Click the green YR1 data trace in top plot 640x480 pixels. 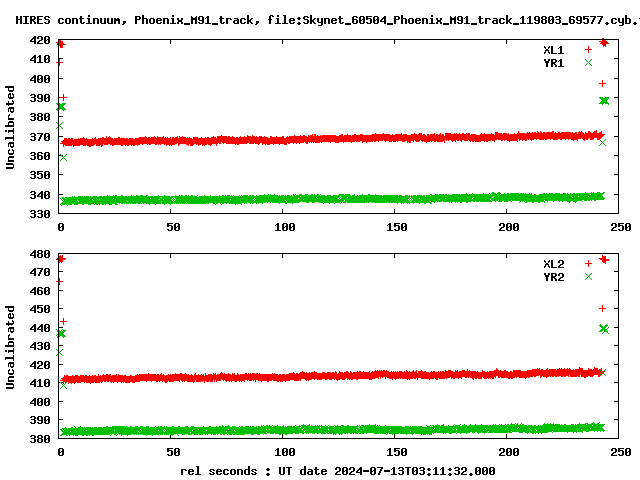point(333,199)
